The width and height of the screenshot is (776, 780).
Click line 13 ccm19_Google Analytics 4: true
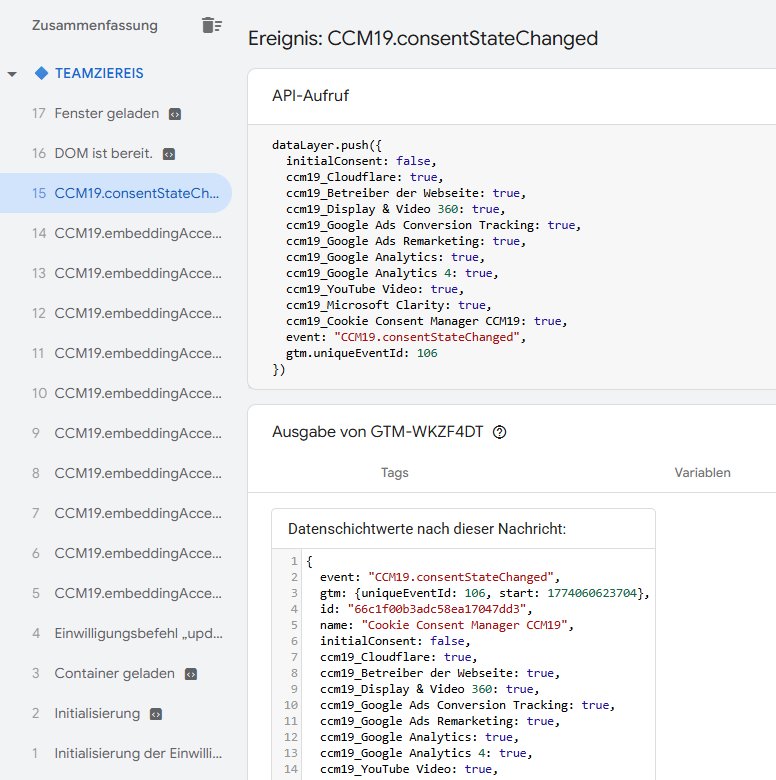point(426,753)
